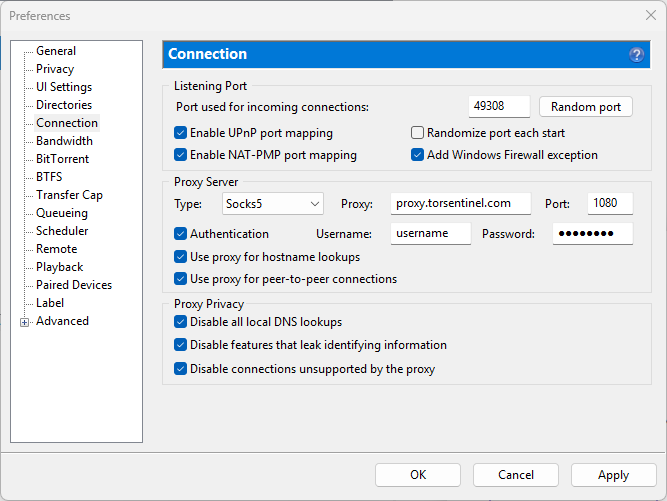This screenshot has height=501, width=667.
Task: Toggle Disable all local DNS lookups
Action: [x=180, y=322]
